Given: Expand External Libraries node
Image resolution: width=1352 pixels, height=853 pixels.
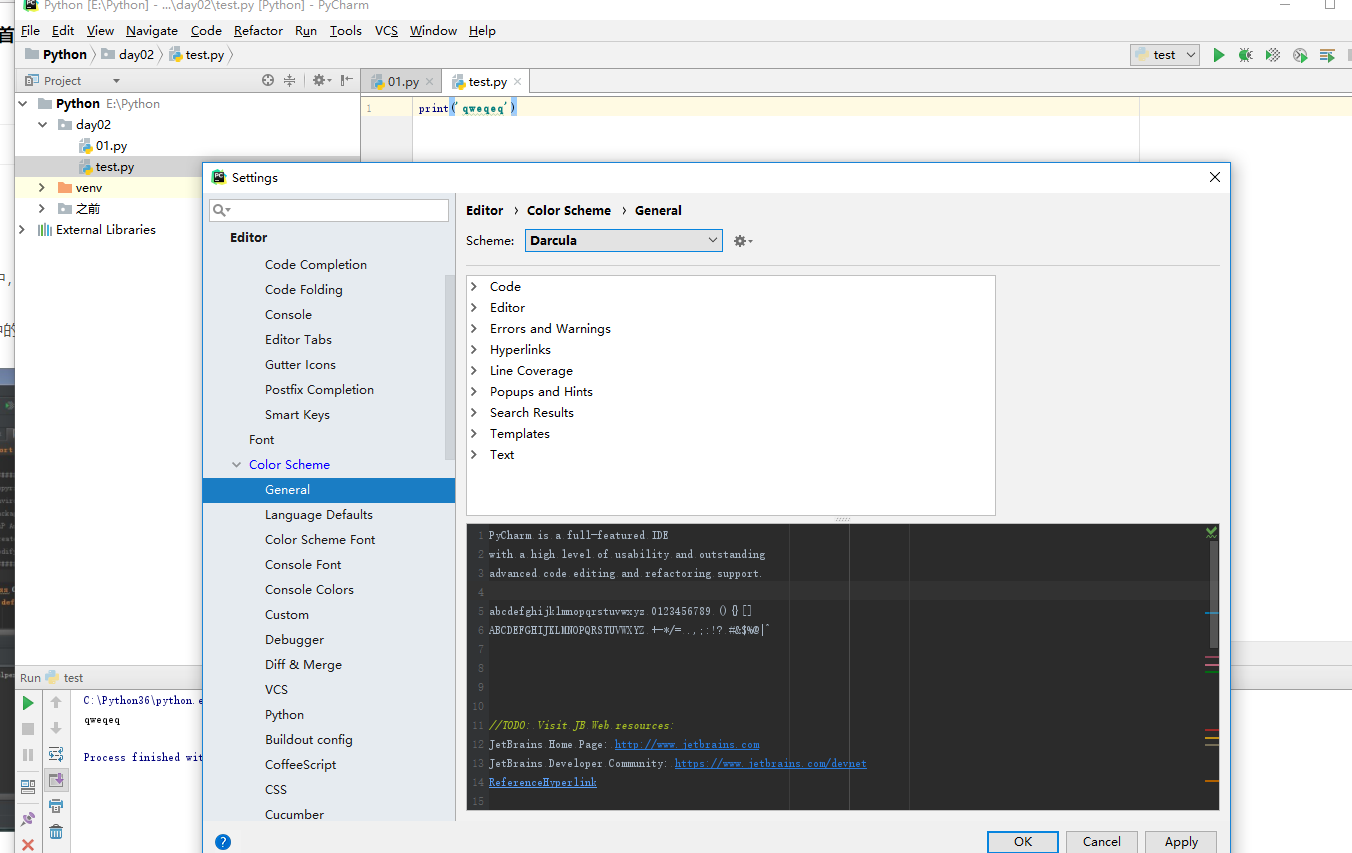Looking at the screenshot, I should pos(23,230).
